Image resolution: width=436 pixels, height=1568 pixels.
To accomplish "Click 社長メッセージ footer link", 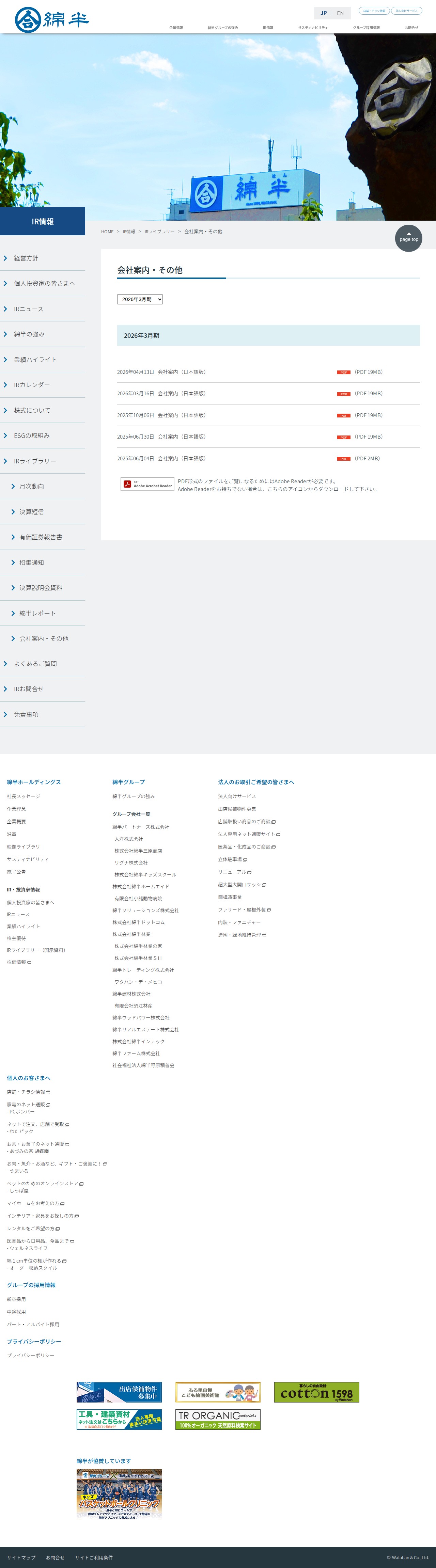I will [x=23, y=796].
